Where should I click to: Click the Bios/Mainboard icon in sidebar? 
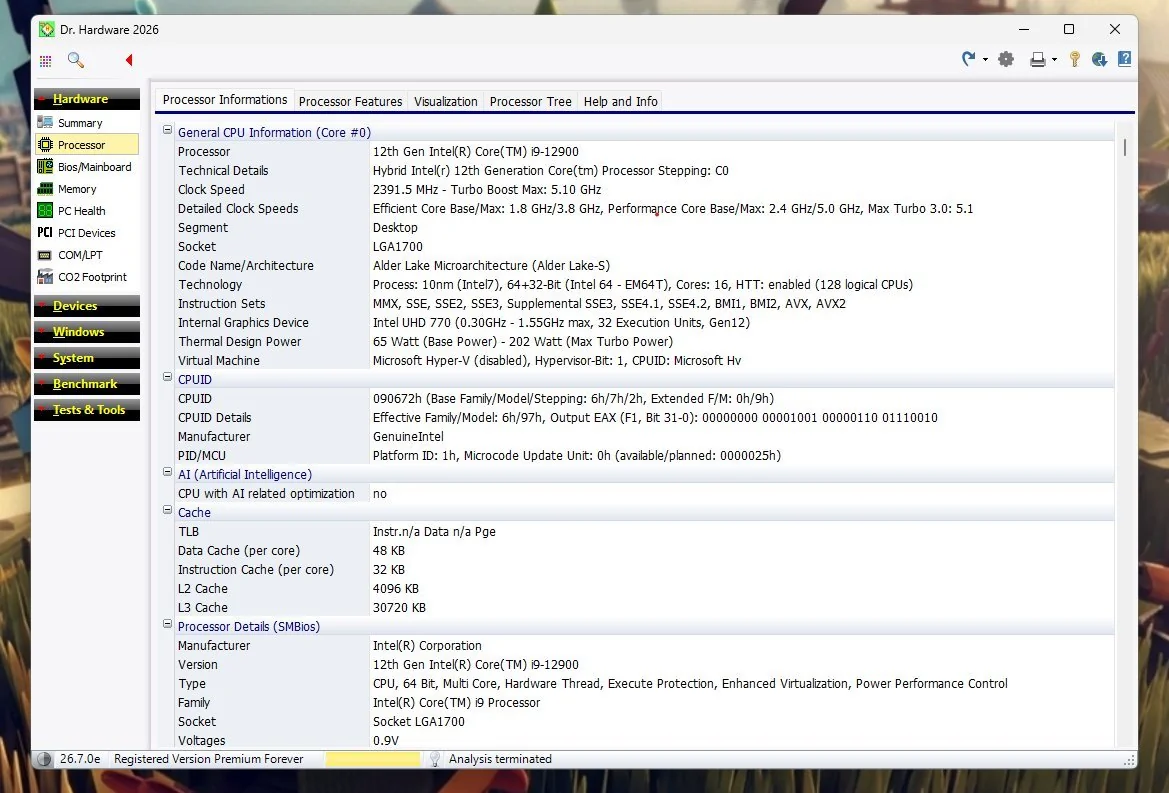click(x=45, y=166)
